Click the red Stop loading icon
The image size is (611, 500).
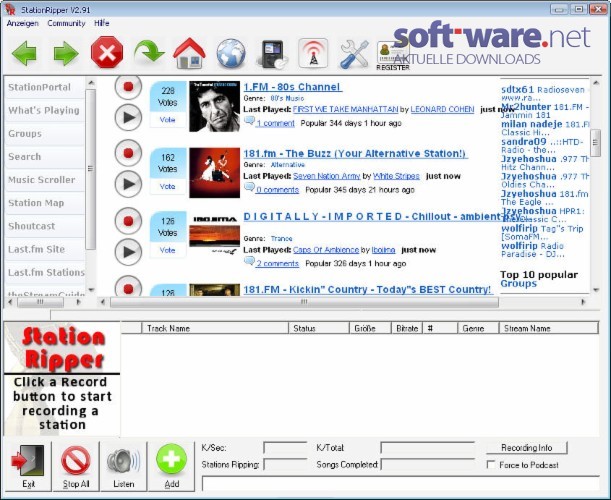coord(107,53)
